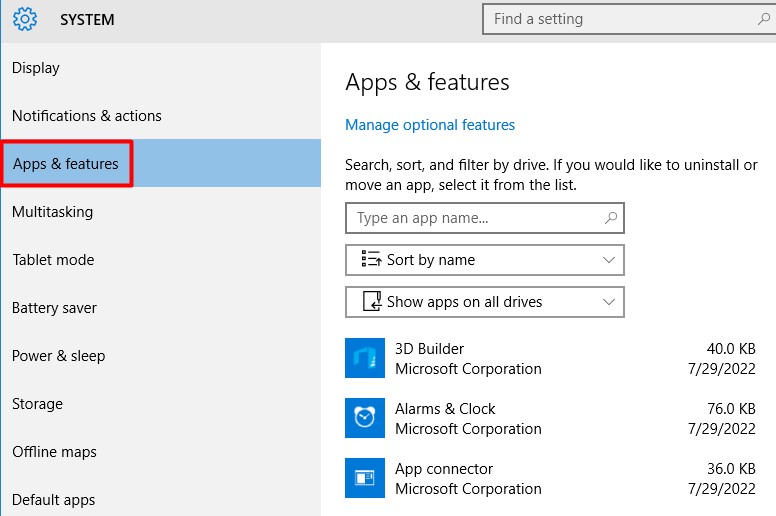The width and height of the screenshot is (776, 516).
Task: Select the Apps & features sidebar item
Action: (66, 164)
